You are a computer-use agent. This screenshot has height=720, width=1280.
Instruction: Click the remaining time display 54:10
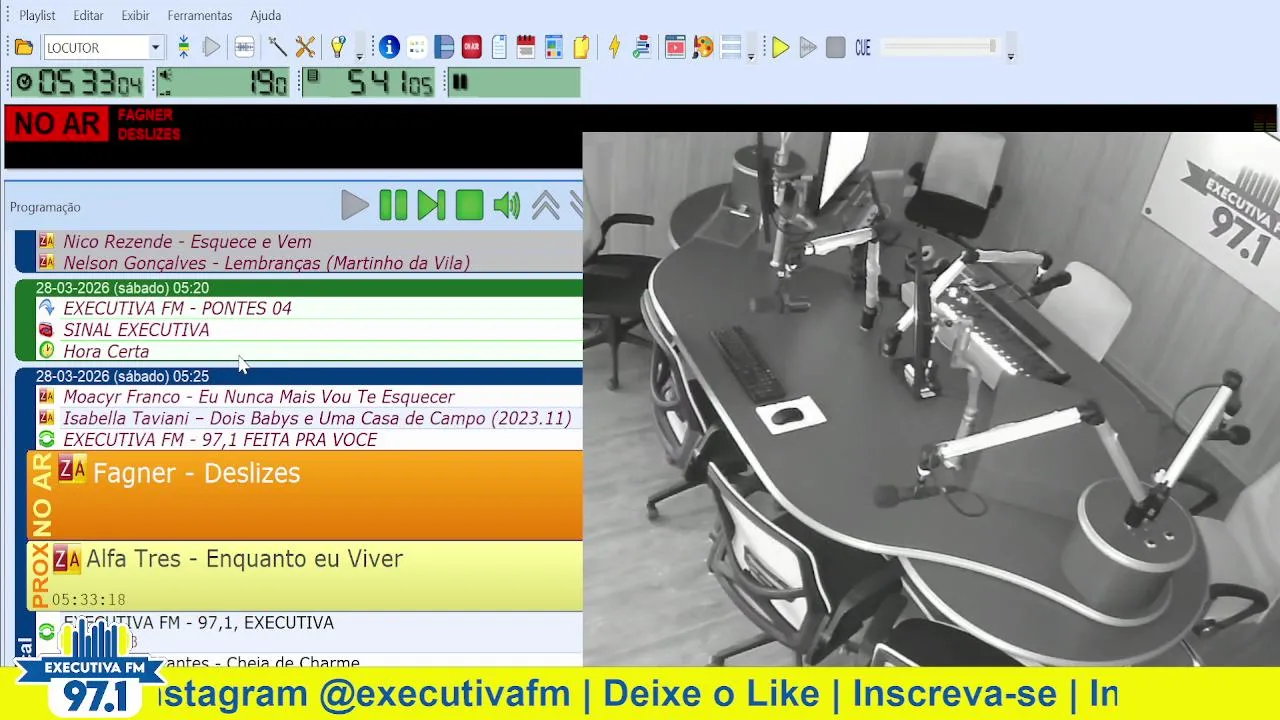point(369,82)
